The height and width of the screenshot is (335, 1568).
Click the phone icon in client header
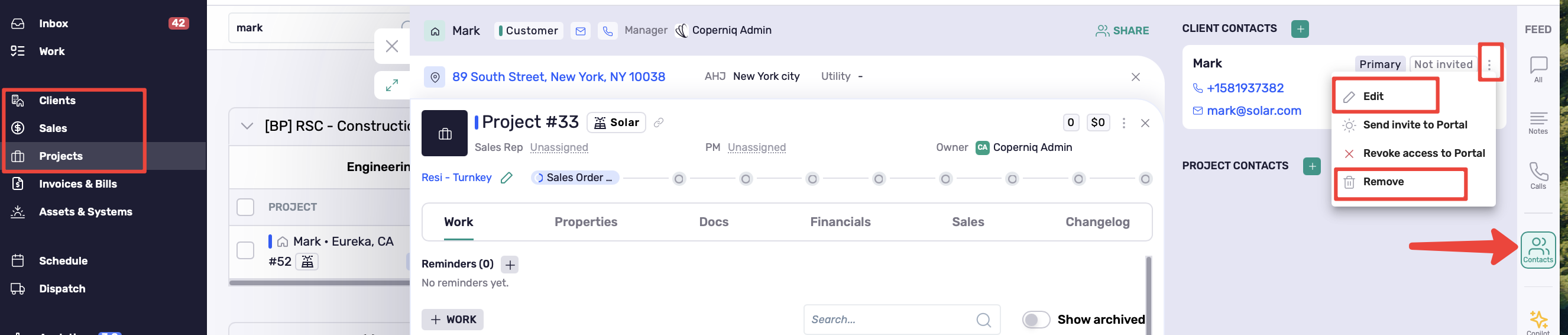click(x=607, y=31)
